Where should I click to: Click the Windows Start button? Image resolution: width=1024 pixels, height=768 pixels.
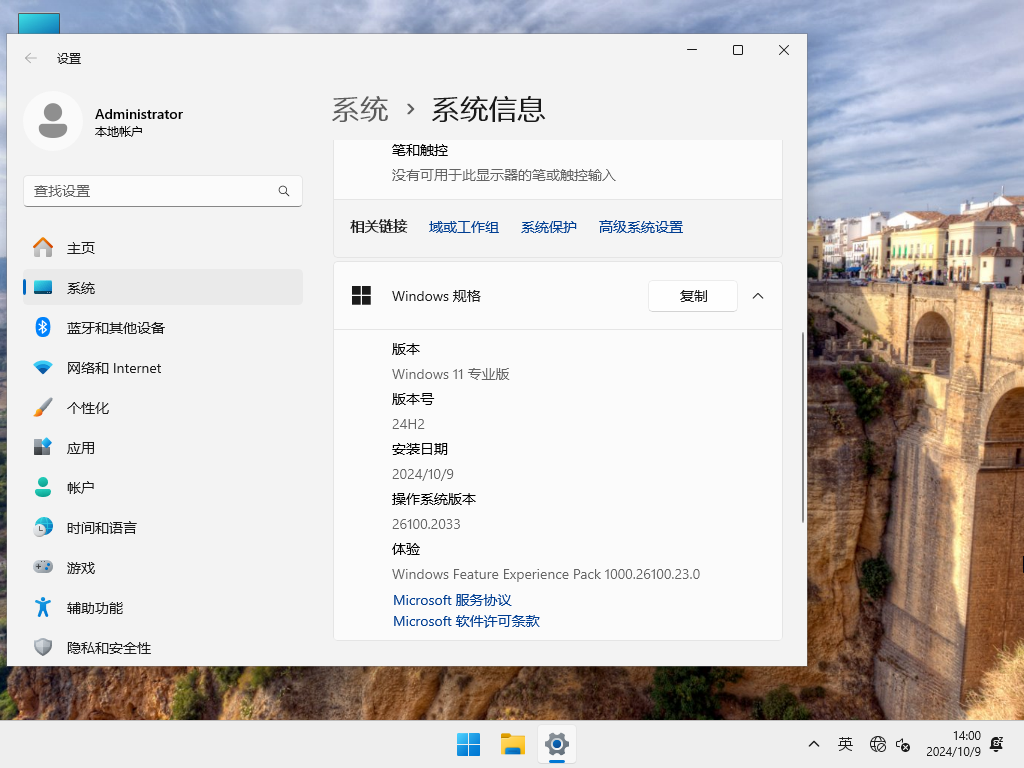pos(468,744)
